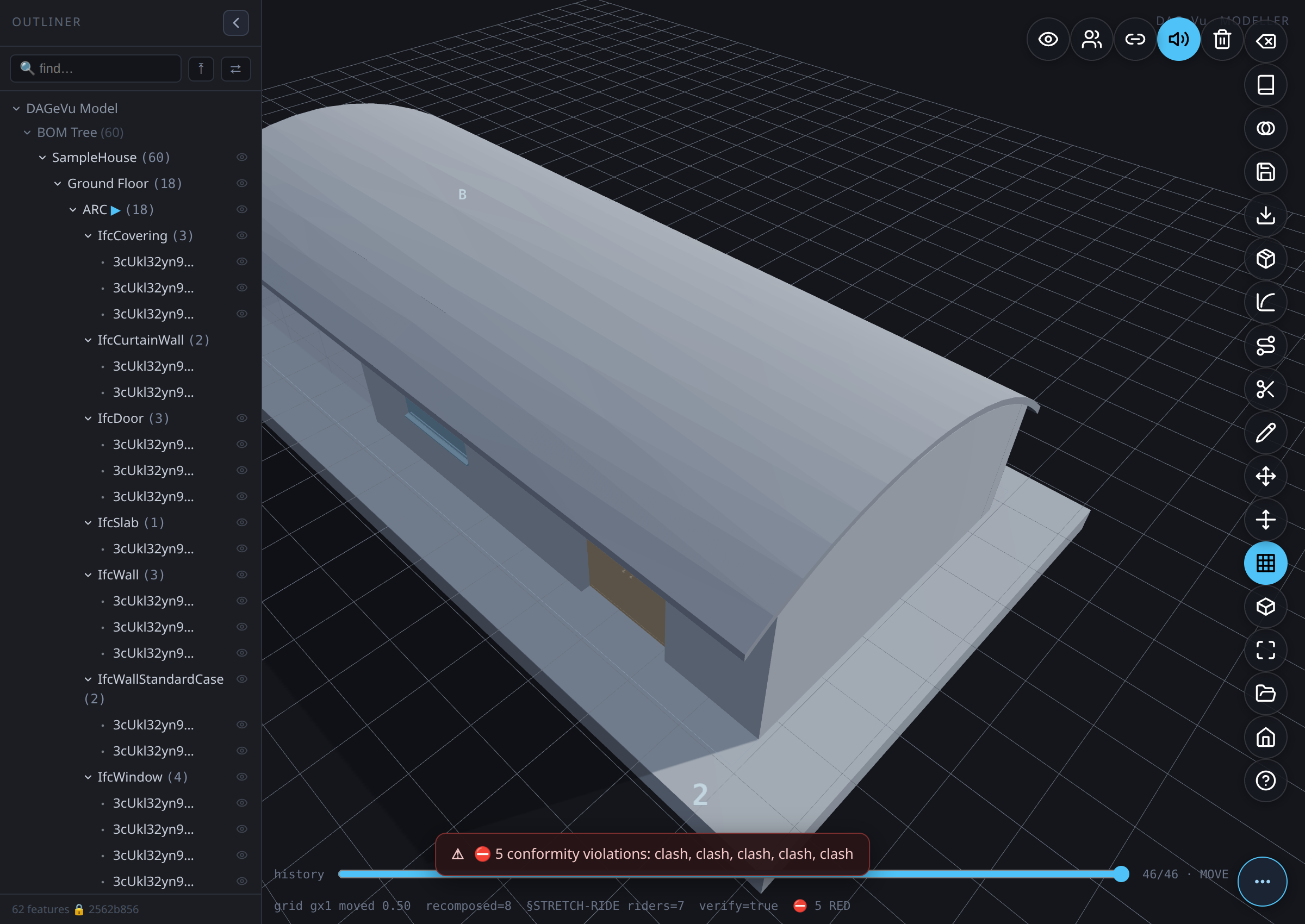Image resolution: width=1305 pixels, height=924 pixels.
Task: Toggle the speaker sound button
Action: 1179,39
